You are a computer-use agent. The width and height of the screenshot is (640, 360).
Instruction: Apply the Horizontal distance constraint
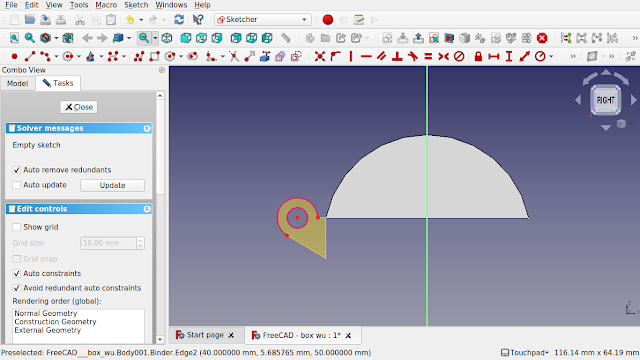494,56
